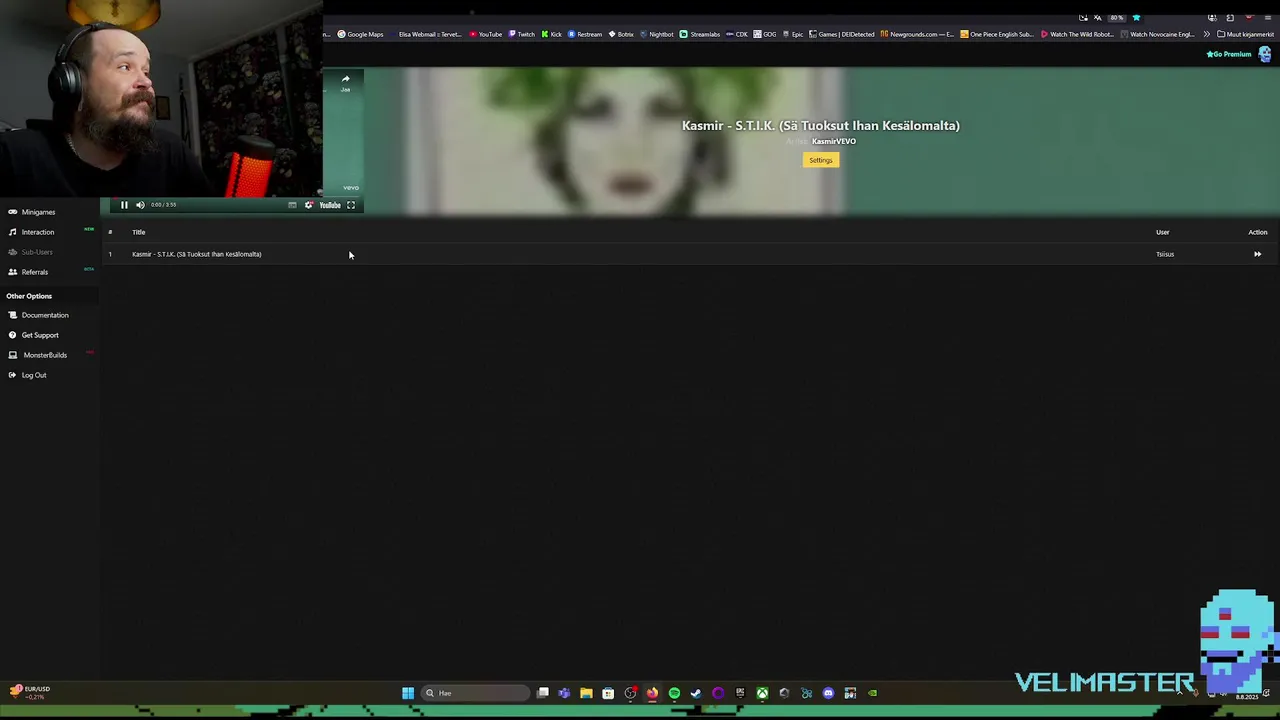Click Go Premium link
This screenshot has width=1280, height=720.
pos(1229,54)
